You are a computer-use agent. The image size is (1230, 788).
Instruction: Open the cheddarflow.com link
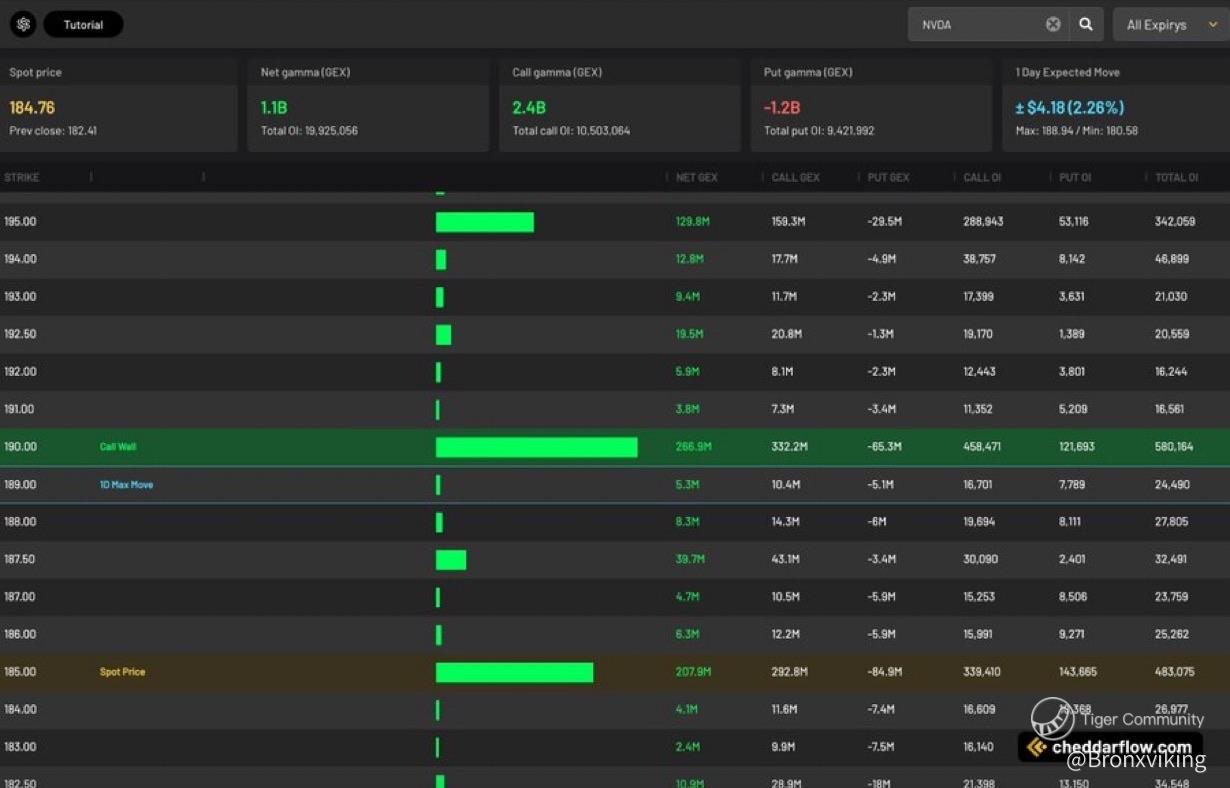pyautogui.click(x=1121, y=747)
